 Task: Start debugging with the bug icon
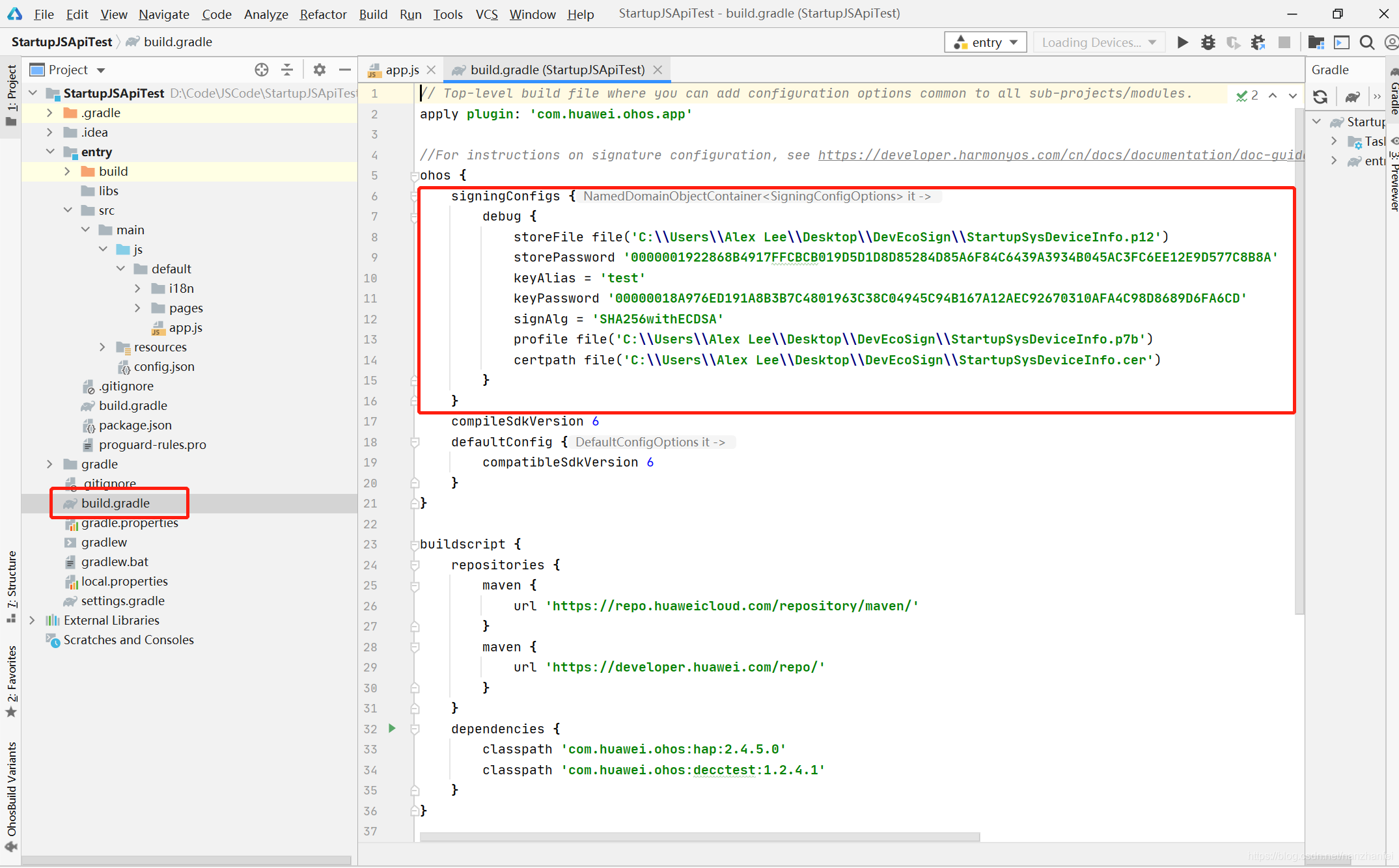tap(1208, 42)
